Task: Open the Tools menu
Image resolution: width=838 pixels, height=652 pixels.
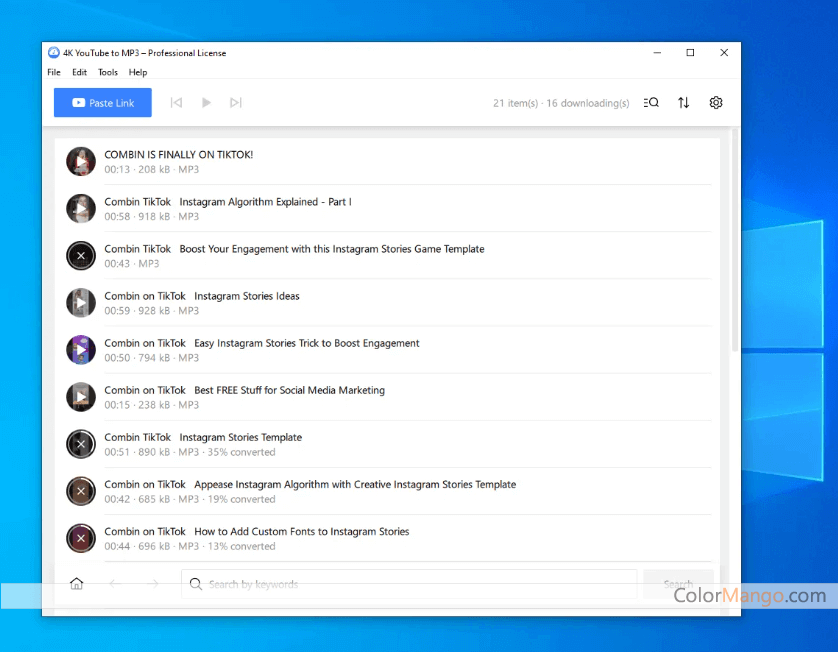Action: coord(108,72)
